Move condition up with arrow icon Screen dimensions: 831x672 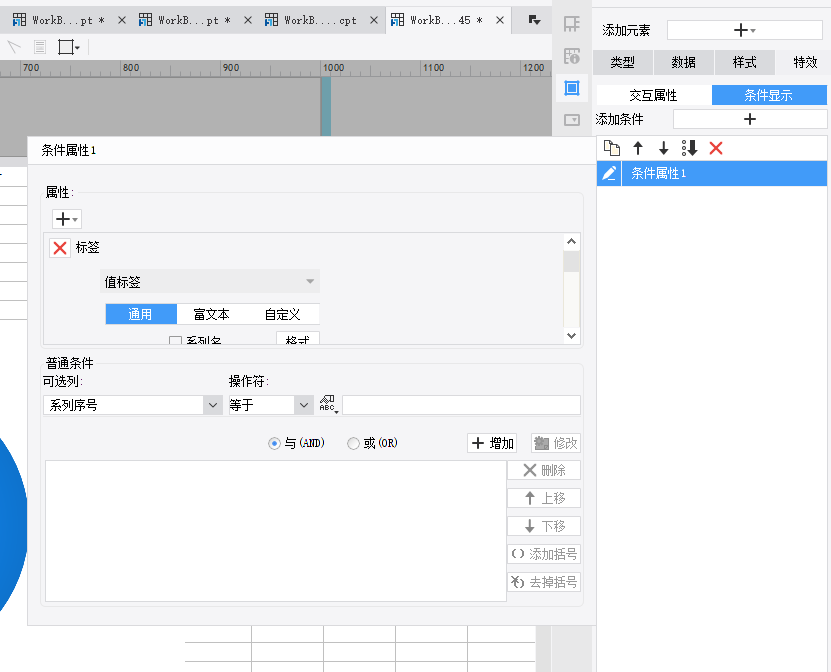pos(638,148)
